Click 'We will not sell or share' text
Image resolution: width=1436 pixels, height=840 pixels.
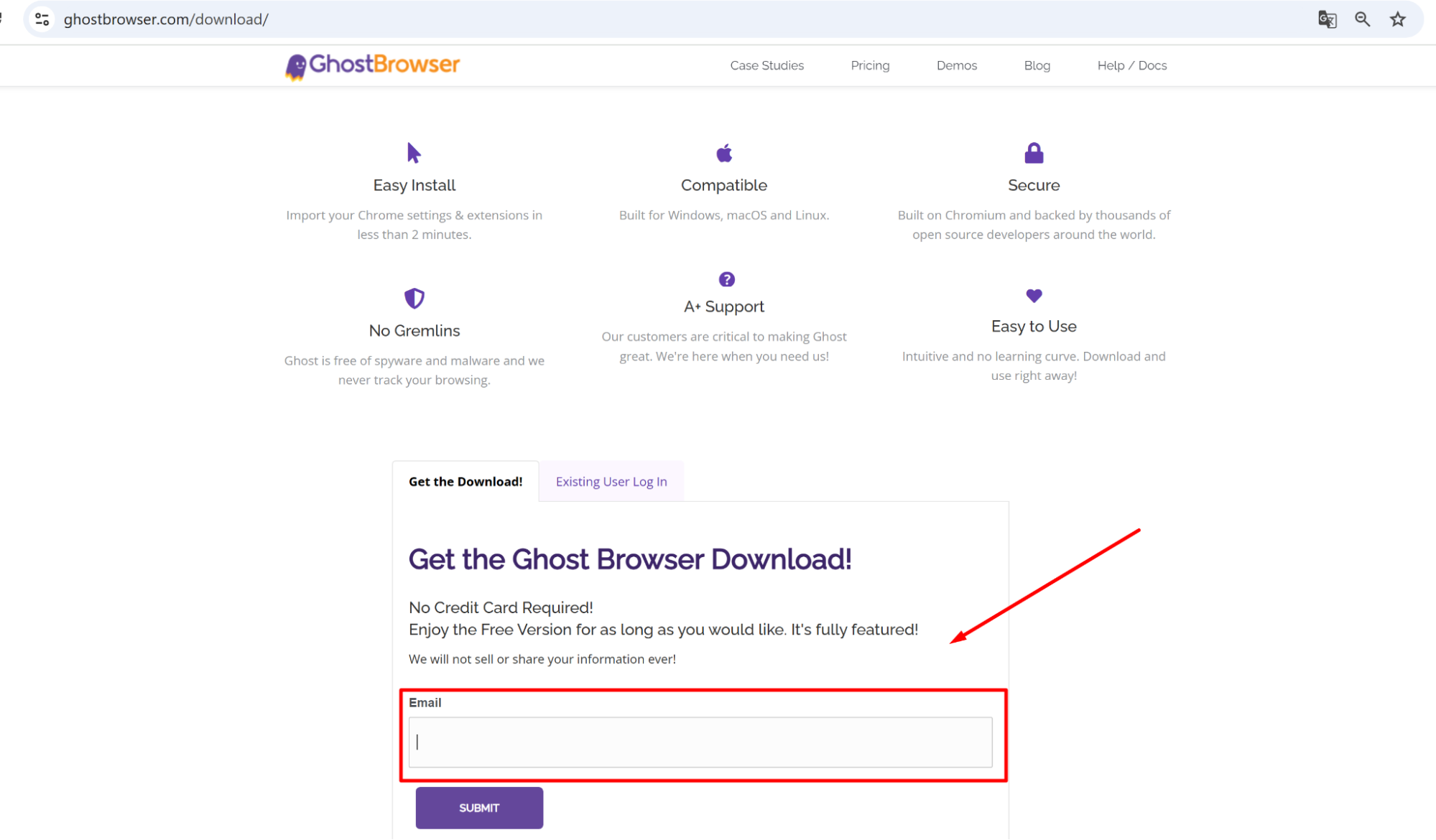coord(542,659)
